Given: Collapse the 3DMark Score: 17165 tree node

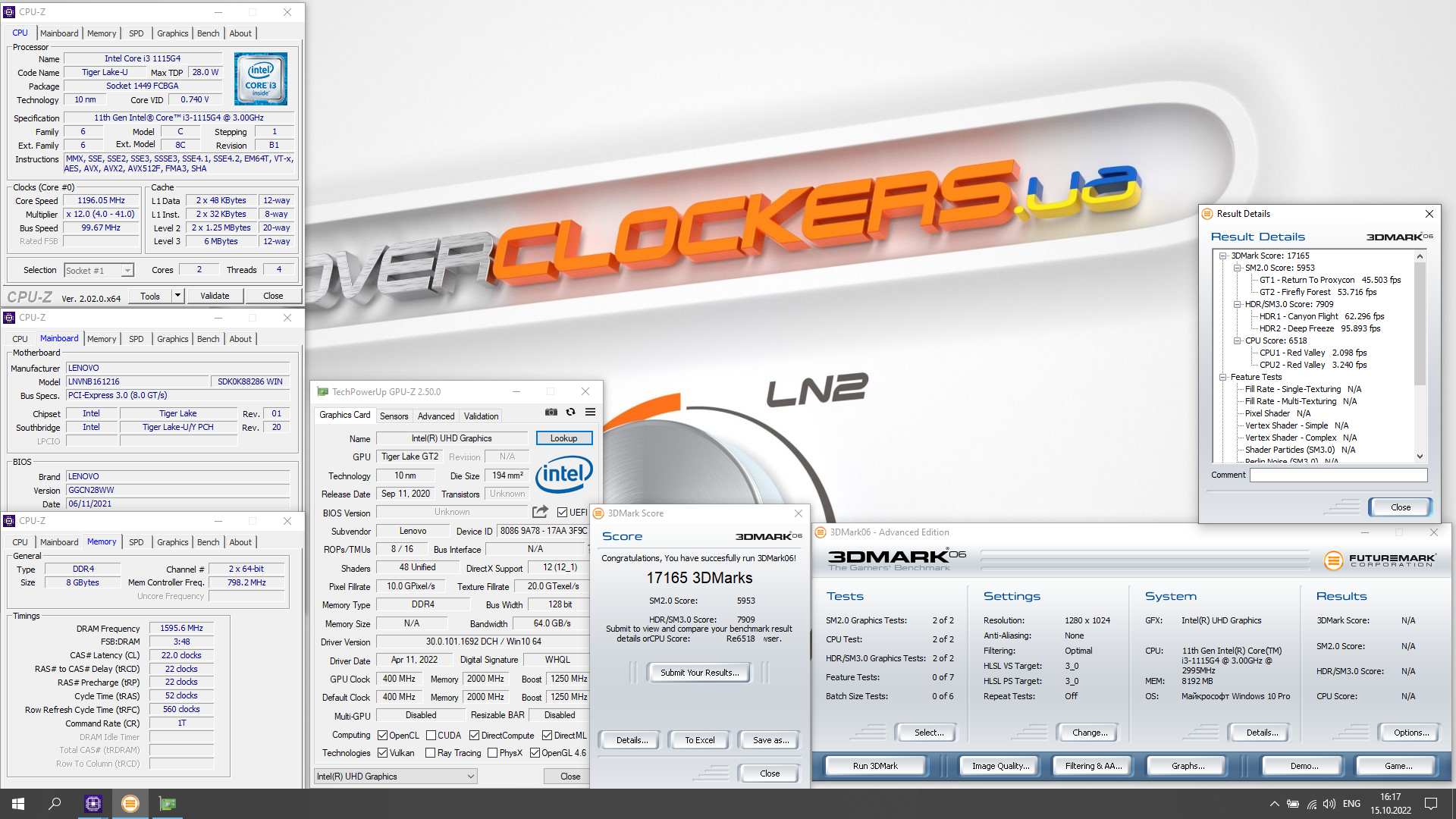Looking at the screenshot, I should coord(1222,256).
